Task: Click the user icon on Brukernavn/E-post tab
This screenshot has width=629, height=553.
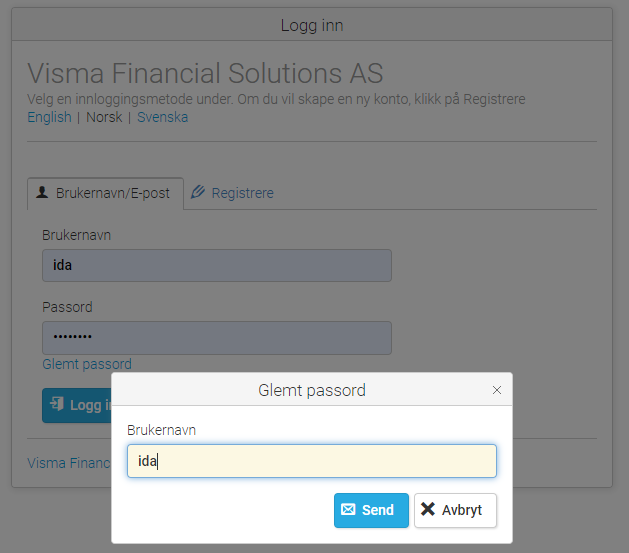Action: [x=42, y=192]
